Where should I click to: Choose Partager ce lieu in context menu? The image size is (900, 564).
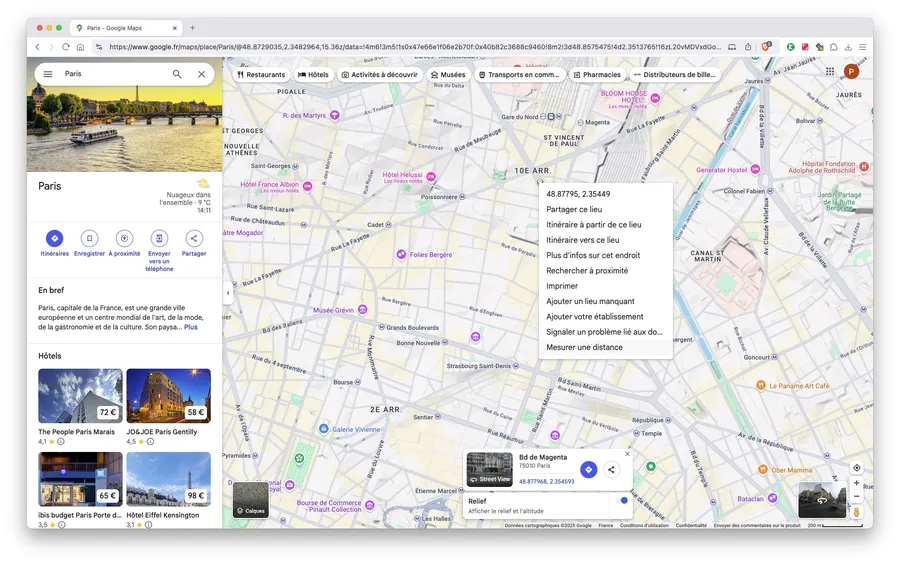pos(606,209)
